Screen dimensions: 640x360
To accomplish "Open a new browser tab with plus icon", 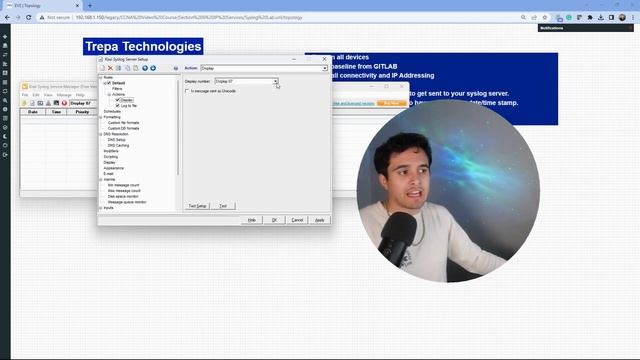I will tap(90, 6).
